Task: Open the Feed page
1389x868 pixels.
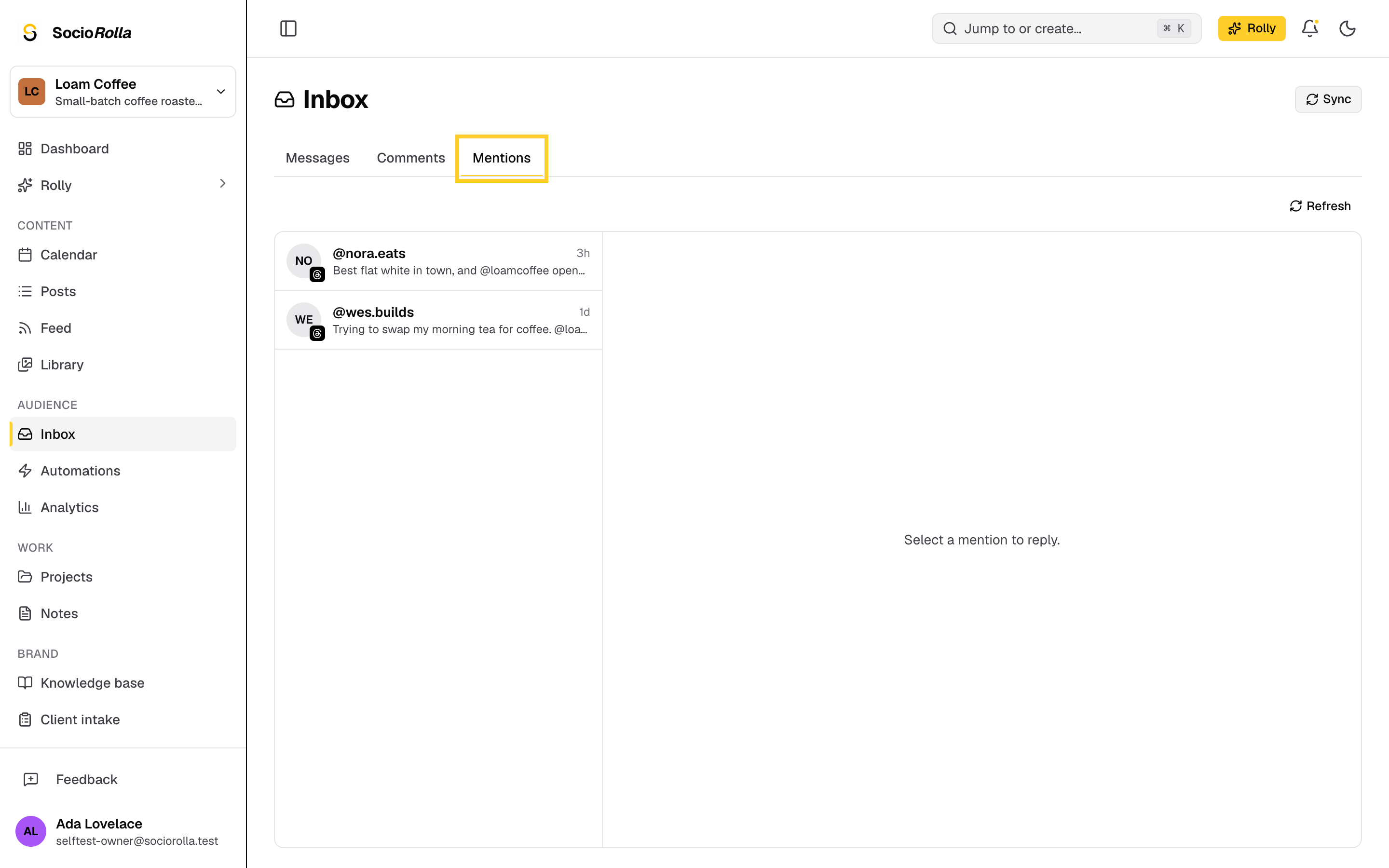Action: click(x=123, y=328)
